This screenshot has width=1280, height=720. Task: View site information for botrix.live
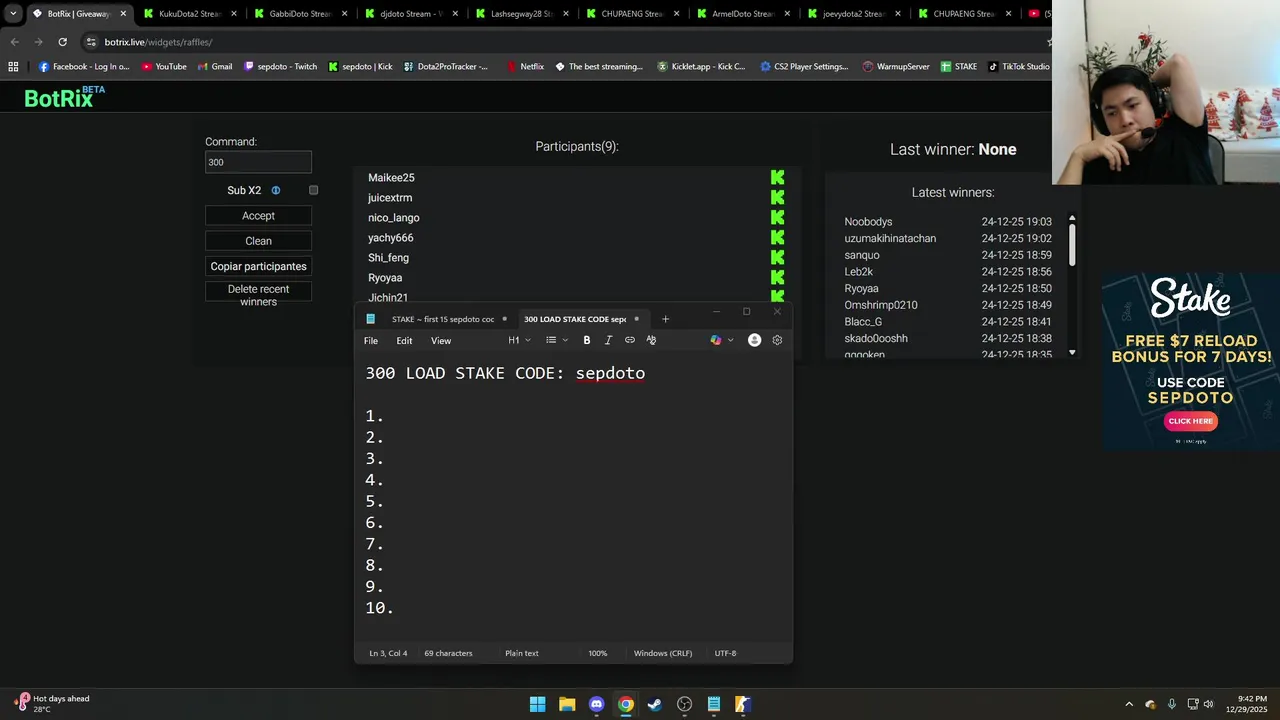(x=91, y=42)
